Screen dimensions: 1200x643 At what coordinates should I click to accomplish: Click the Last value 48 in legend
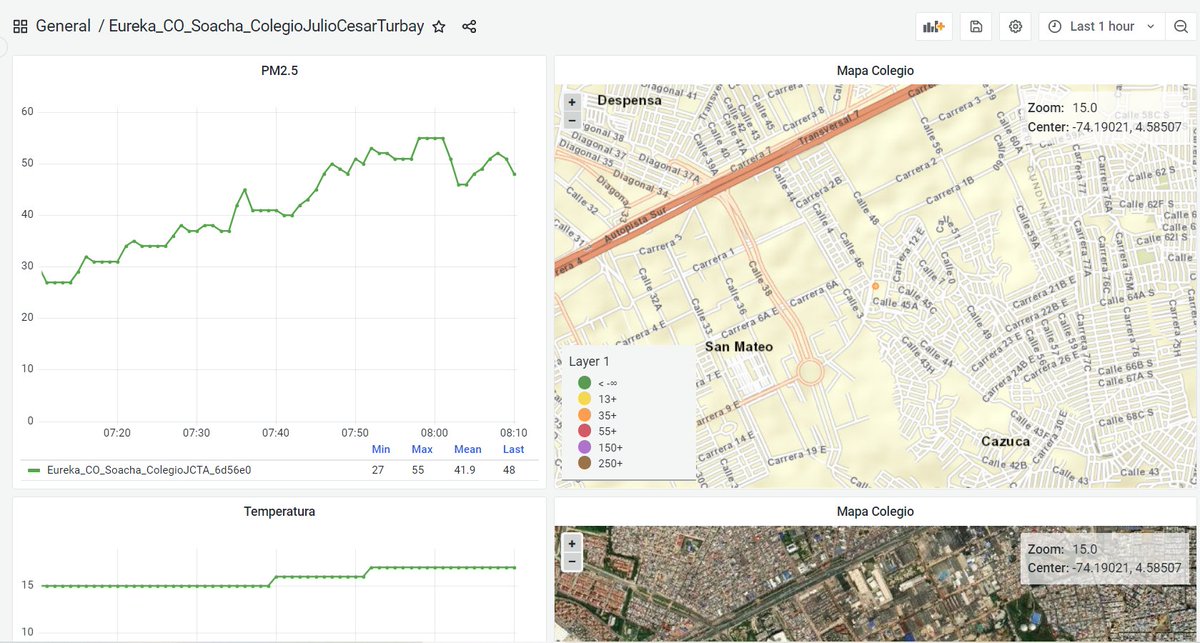[x=509, y=470]
